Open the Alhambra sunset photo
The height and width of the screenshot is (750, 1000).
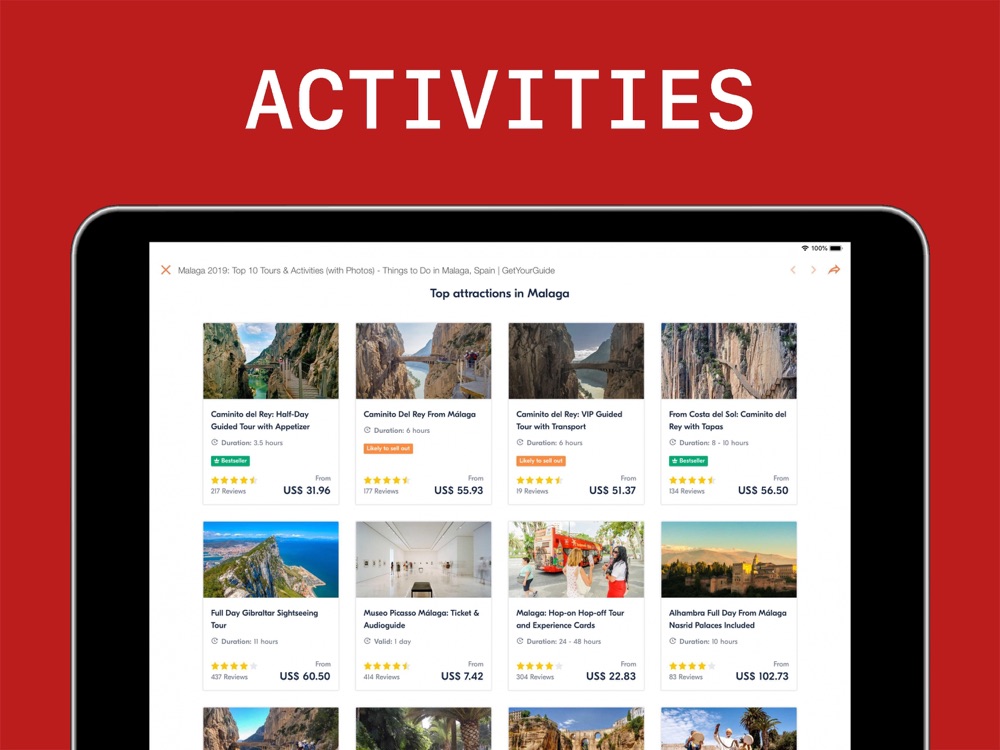coord(728,559)
